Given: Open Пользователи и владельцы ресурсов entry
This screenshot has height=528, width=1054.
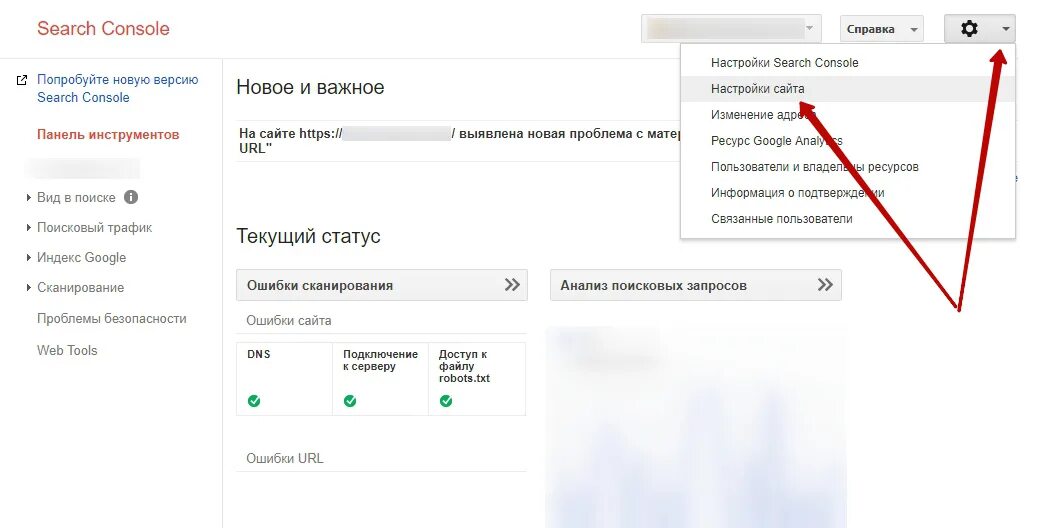Looking at the screenshot, I should coord(848,167).
